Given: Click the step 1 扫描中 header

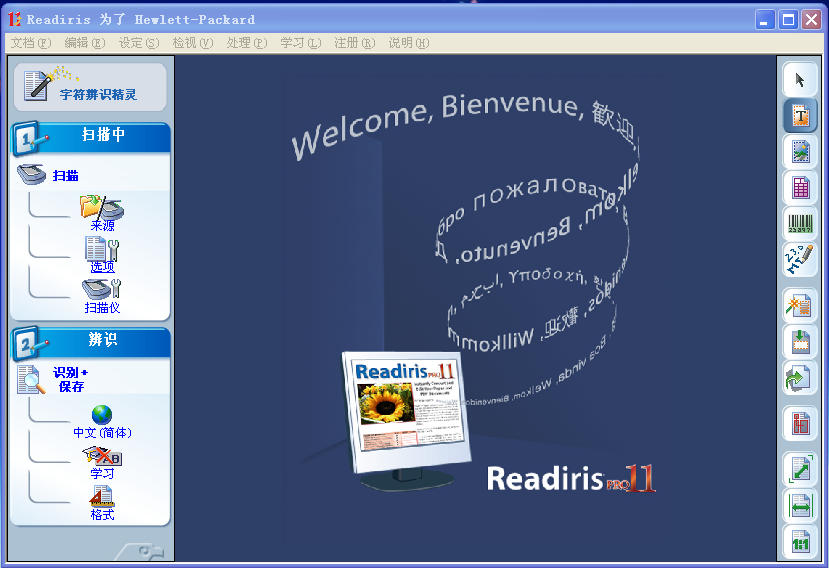Looking at the screenshot, I should pyautogui.click(x=90, y=138).
